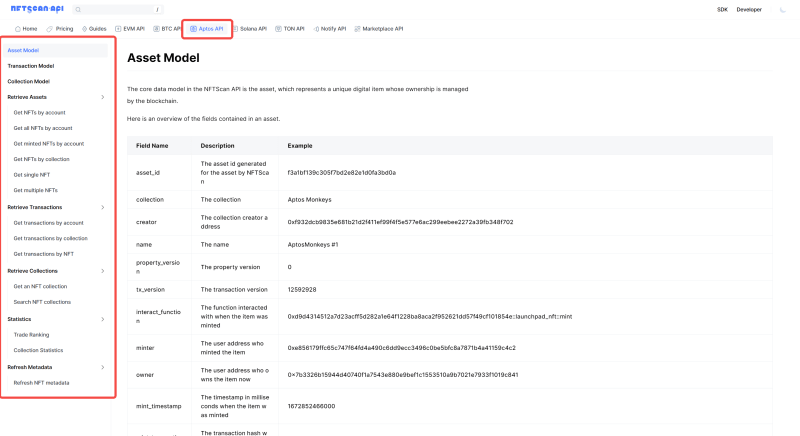
Task: Click the mint_timestamp field name cell
Action: point(159,406)
